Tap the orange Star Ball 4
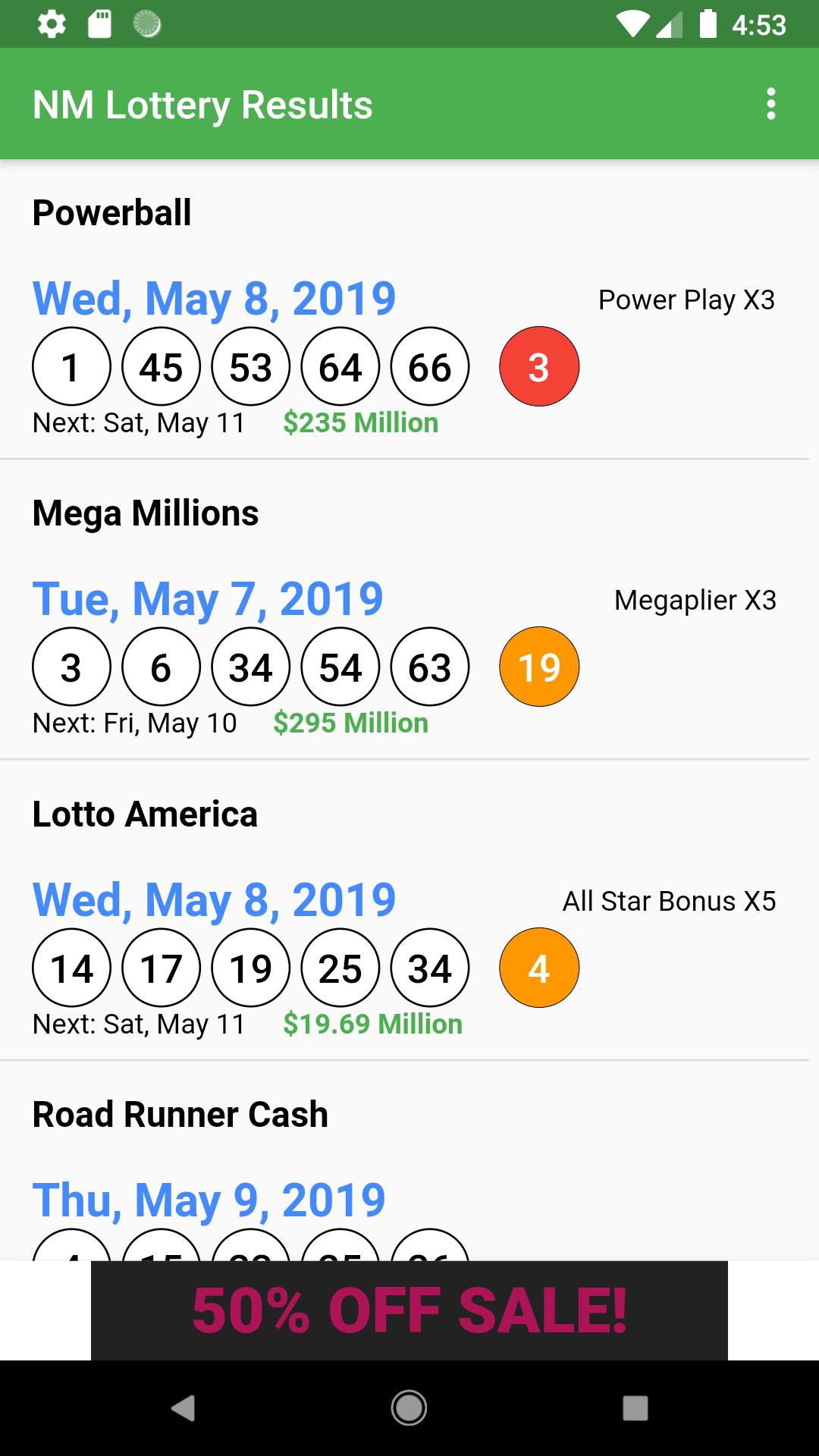The height and width of the screenshot is (1456, 819). click(x=539, y=968)
